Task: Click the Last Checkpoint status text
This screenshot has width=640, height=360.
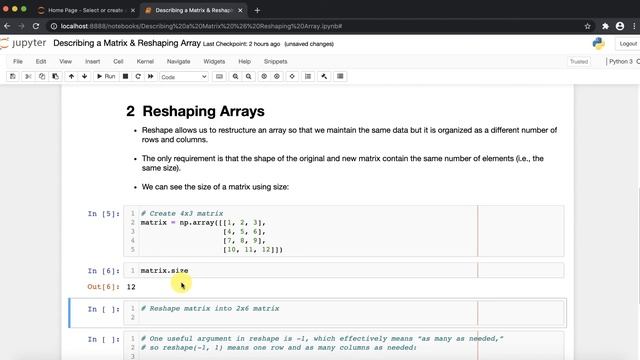Action: (x=241, y=44)
